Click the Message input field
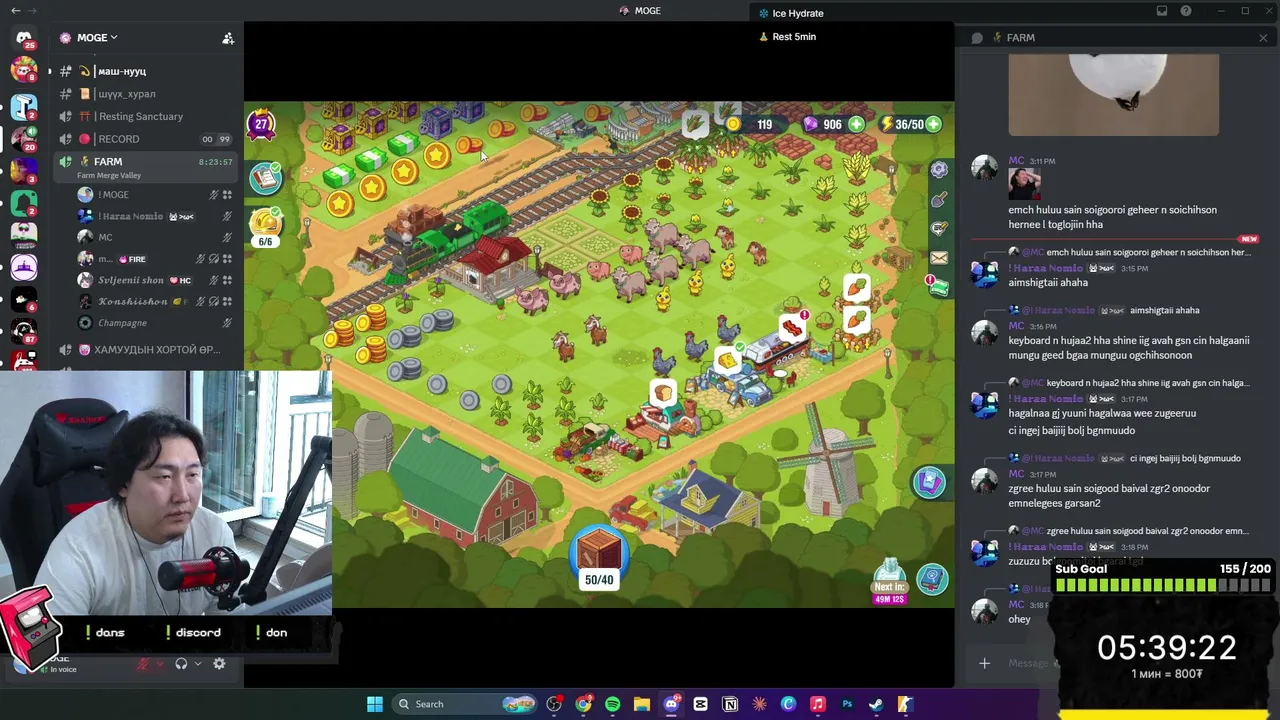Image resolution: width=1280 pixels, height=720 pixels. point(1026,663)
